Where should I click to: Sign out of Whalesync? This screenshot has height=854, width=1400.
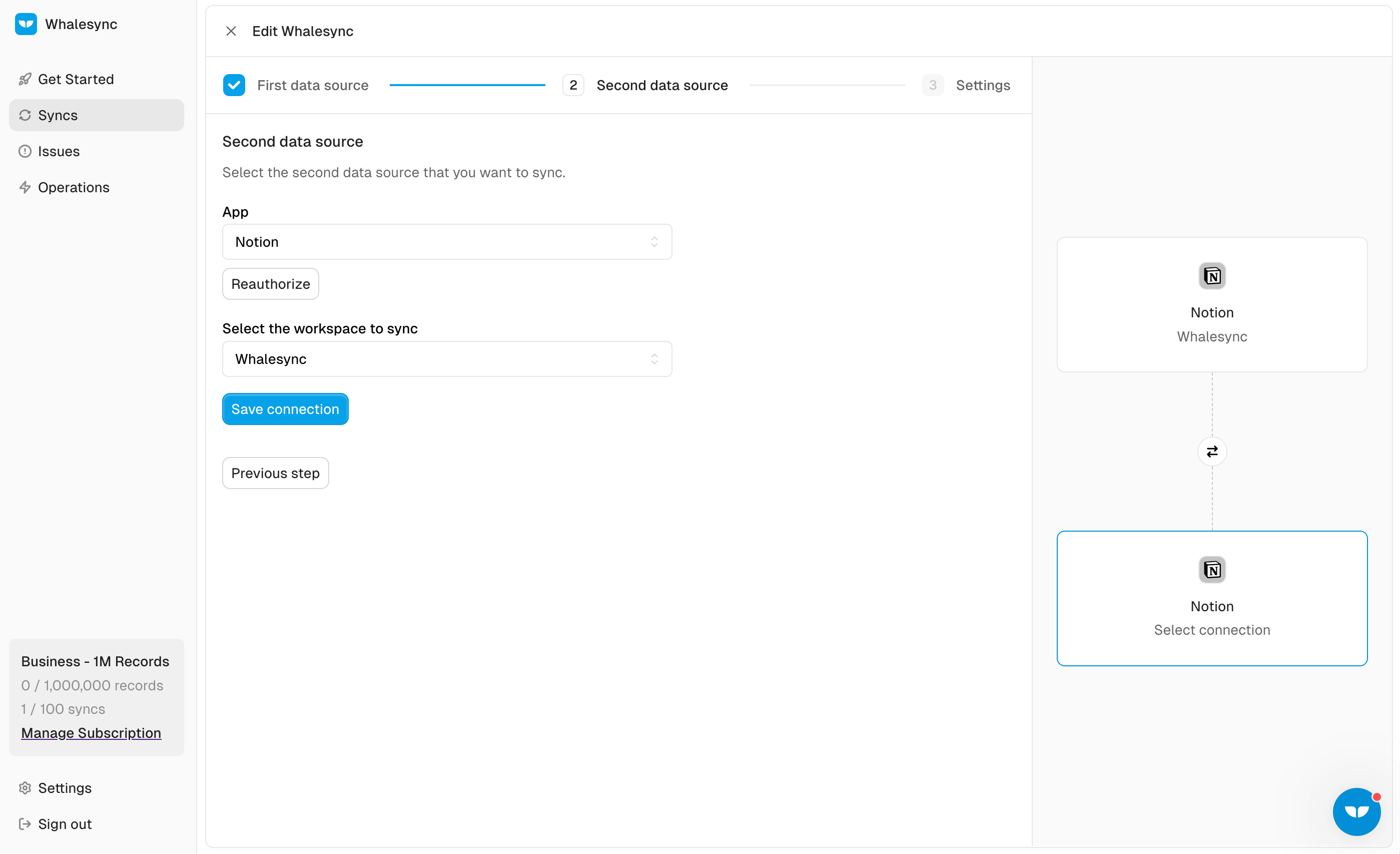96,824
